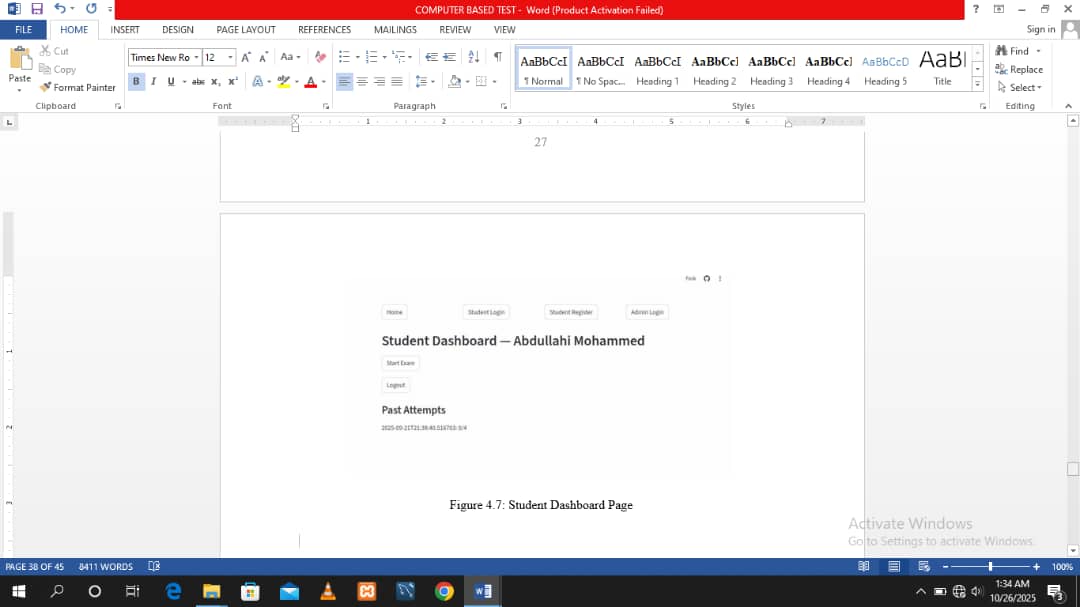This screenshot has width=1080, height=607.
Task: Toggle Bold formatting
Action: [137, 82]
